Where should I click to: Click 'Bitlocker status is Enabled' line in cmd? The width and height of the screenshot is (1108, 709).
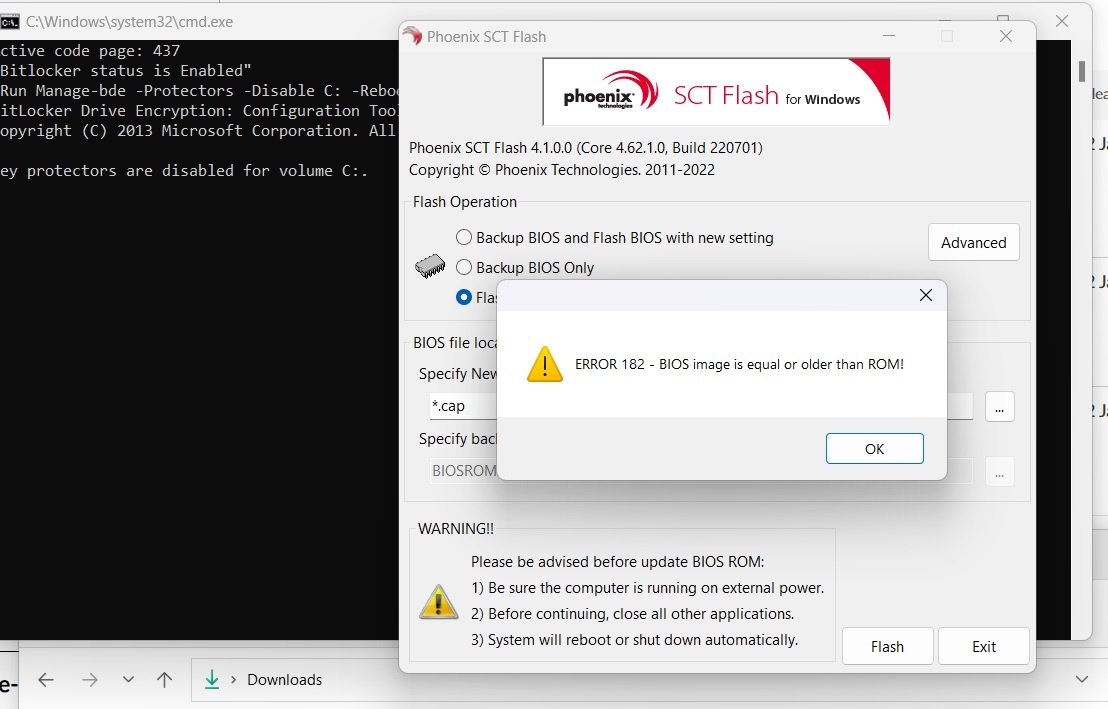pyautogui.click(x=126, y=71)
